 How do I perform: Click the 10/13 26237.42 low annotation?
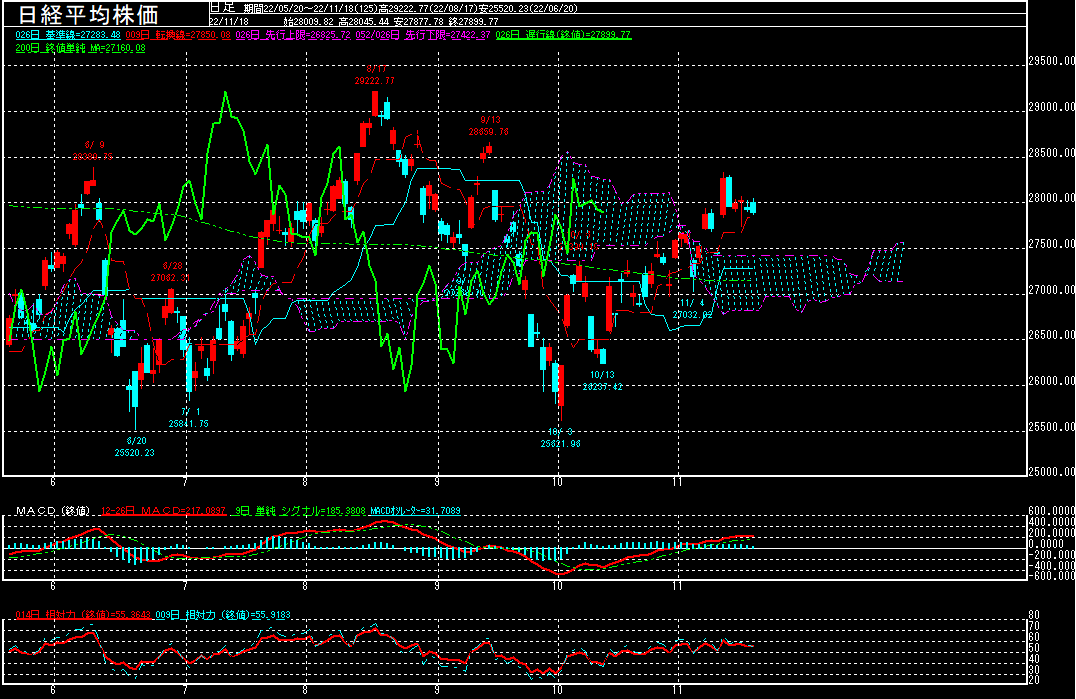[602, 381]
